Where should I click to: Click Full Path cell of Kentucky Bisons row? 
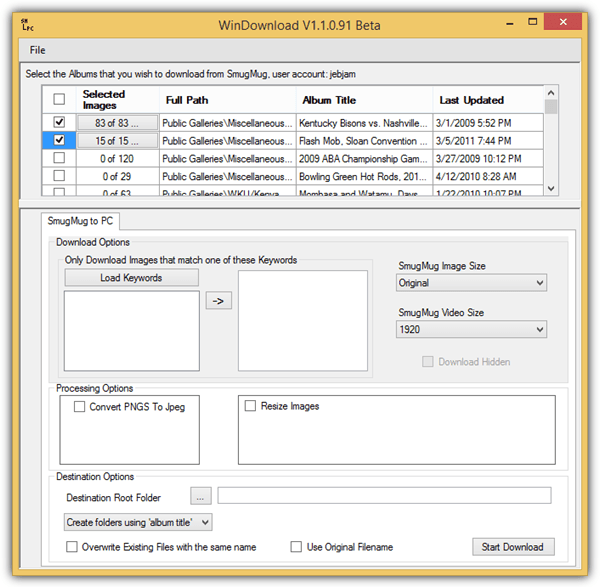tap(228, 123)
